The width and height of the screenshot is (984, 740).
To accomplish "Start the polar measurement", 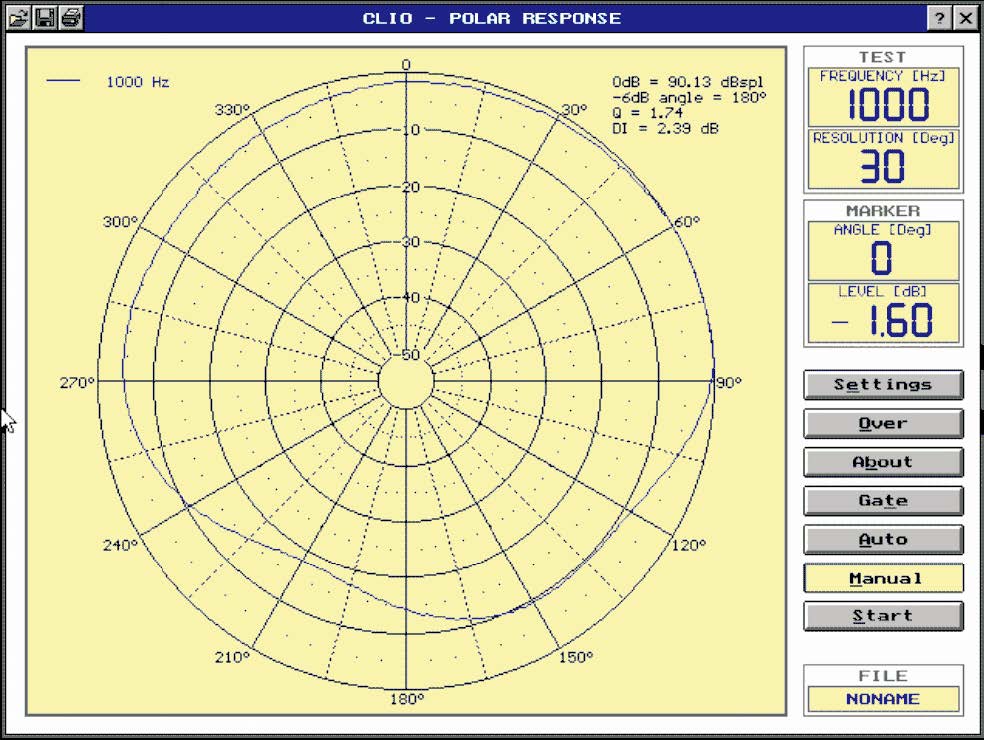I will [x=883, y=616].
